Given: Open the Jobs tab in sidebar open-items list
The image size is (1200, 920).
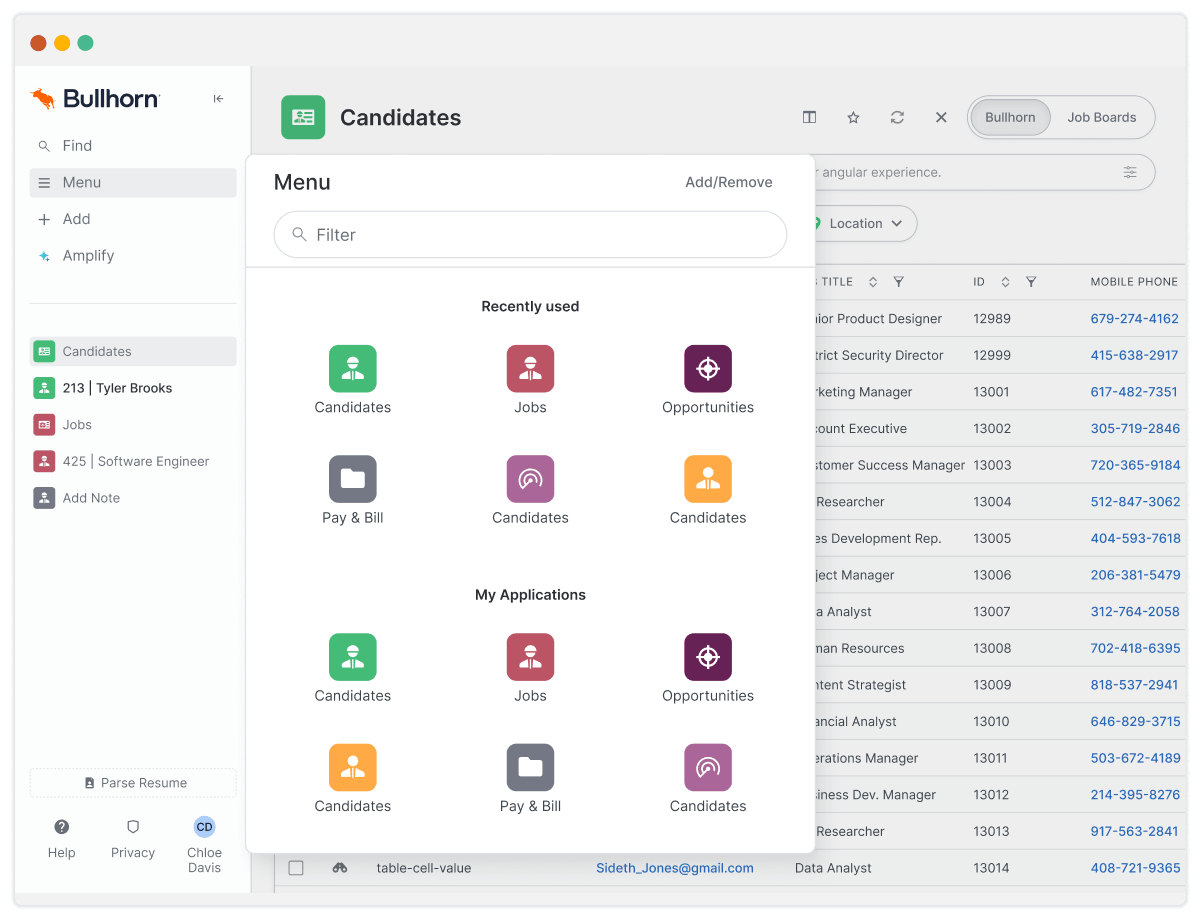Looking at the screenshot, I should [133, 425].
